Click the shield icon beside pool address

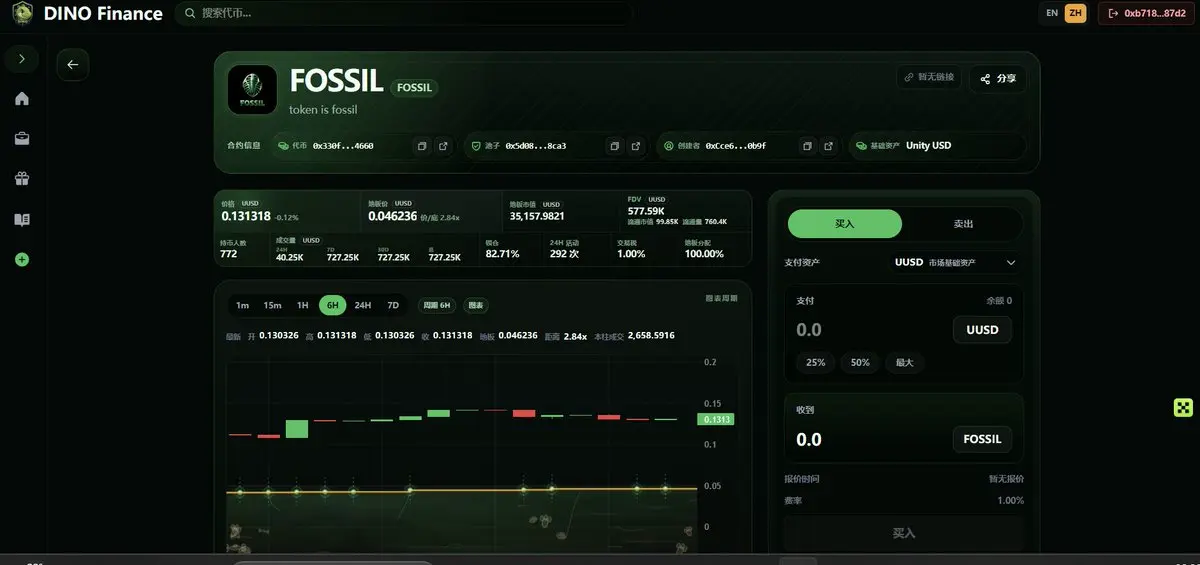[476, 146]
